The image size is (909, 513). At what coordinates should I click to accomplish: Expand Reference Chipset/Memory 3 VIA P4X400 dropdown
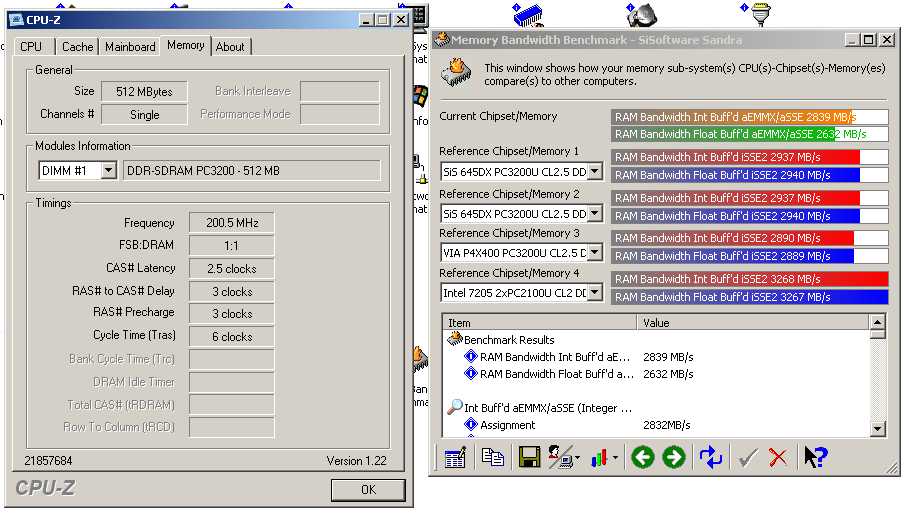595,252
